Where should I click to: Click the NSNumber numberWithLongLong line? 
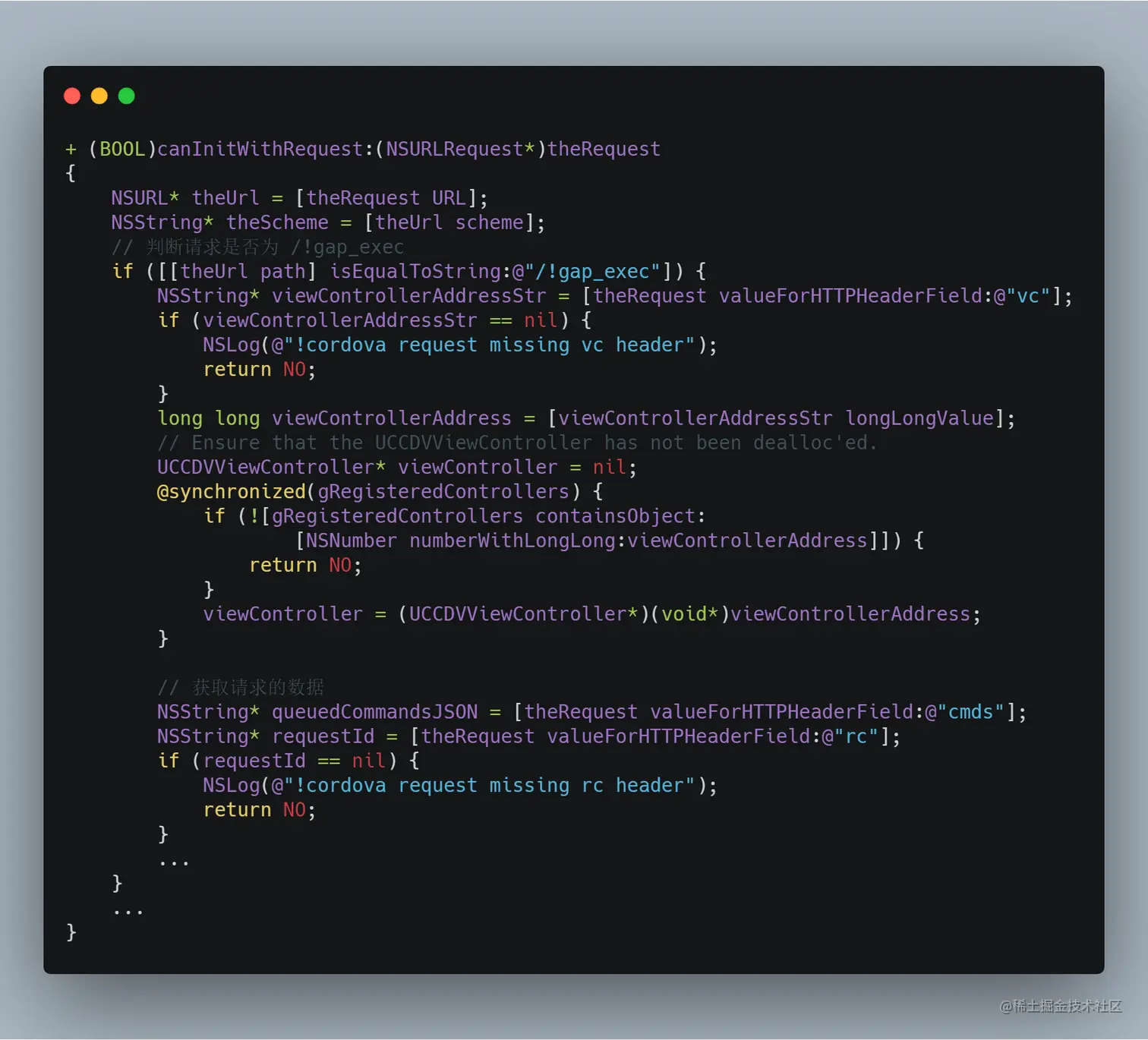click(610, 540)
